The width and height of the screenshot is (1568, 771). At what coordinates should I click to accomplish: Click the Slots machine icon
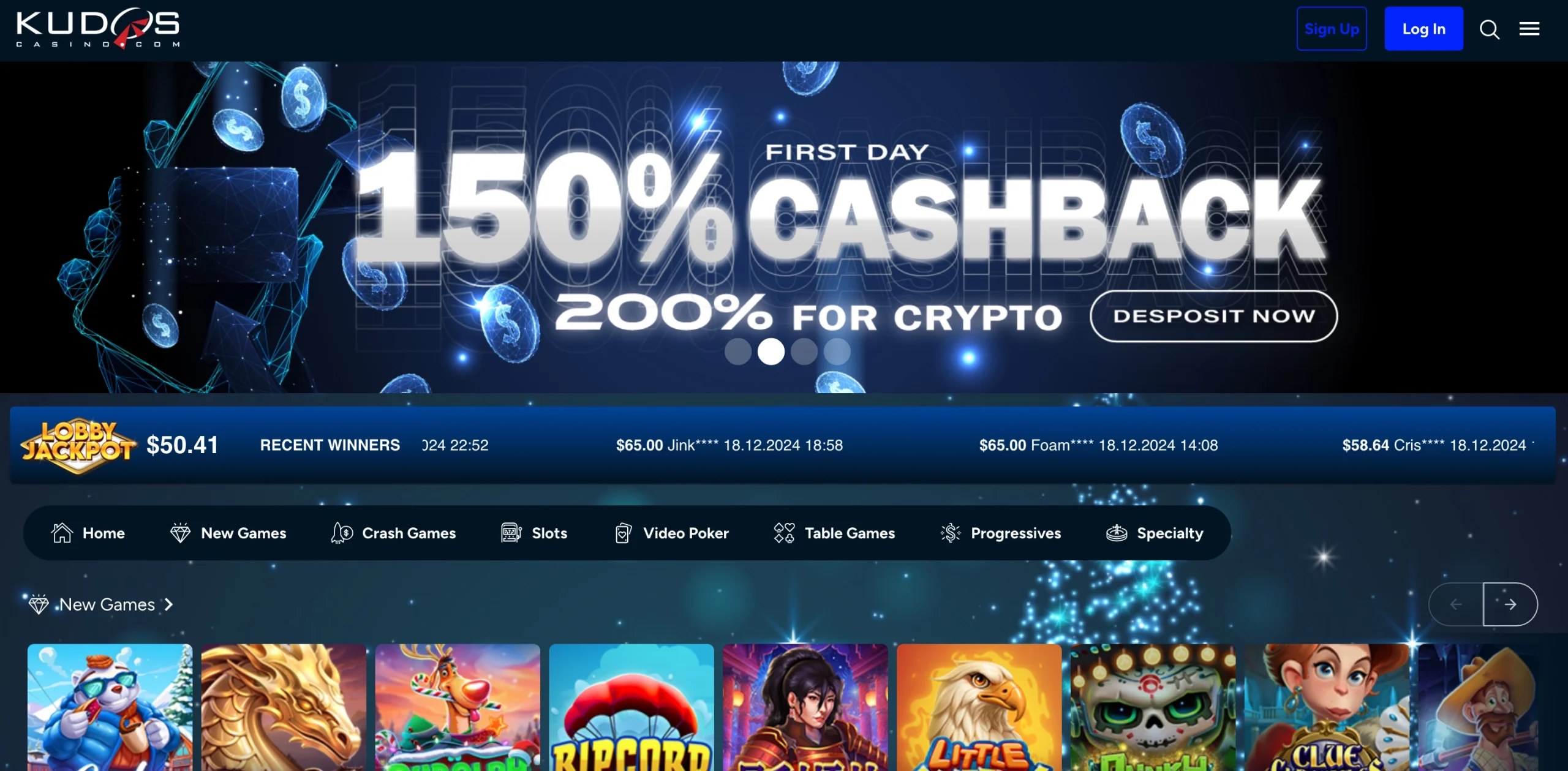tap(511, 533)
